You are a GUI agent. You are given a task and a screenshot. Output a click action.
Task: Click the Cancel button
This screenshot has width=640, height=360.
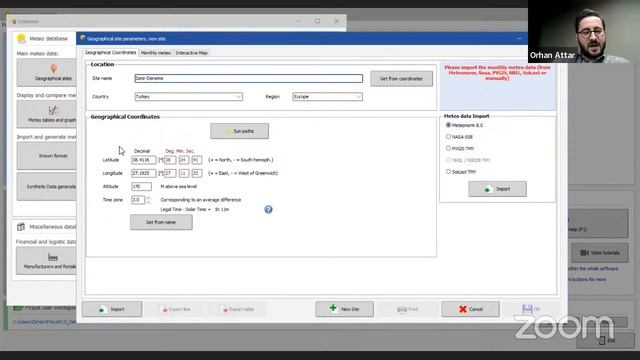point(470,309)
